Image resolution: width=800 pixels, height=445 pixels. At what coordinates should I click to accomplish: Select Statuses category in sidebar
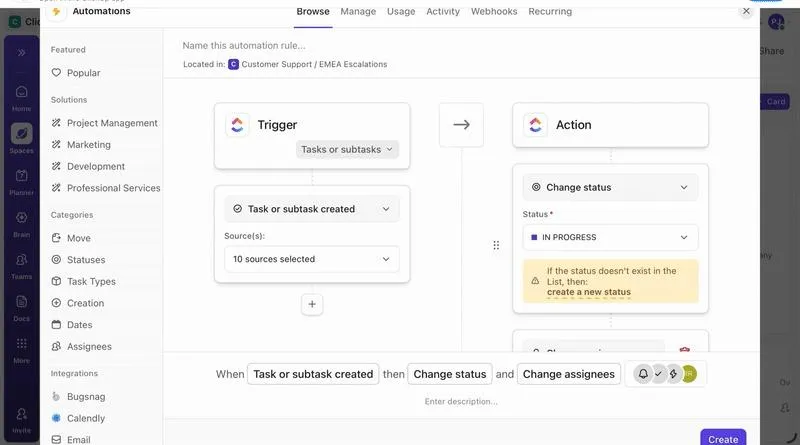pyautogui.click(x=86, y=260)
